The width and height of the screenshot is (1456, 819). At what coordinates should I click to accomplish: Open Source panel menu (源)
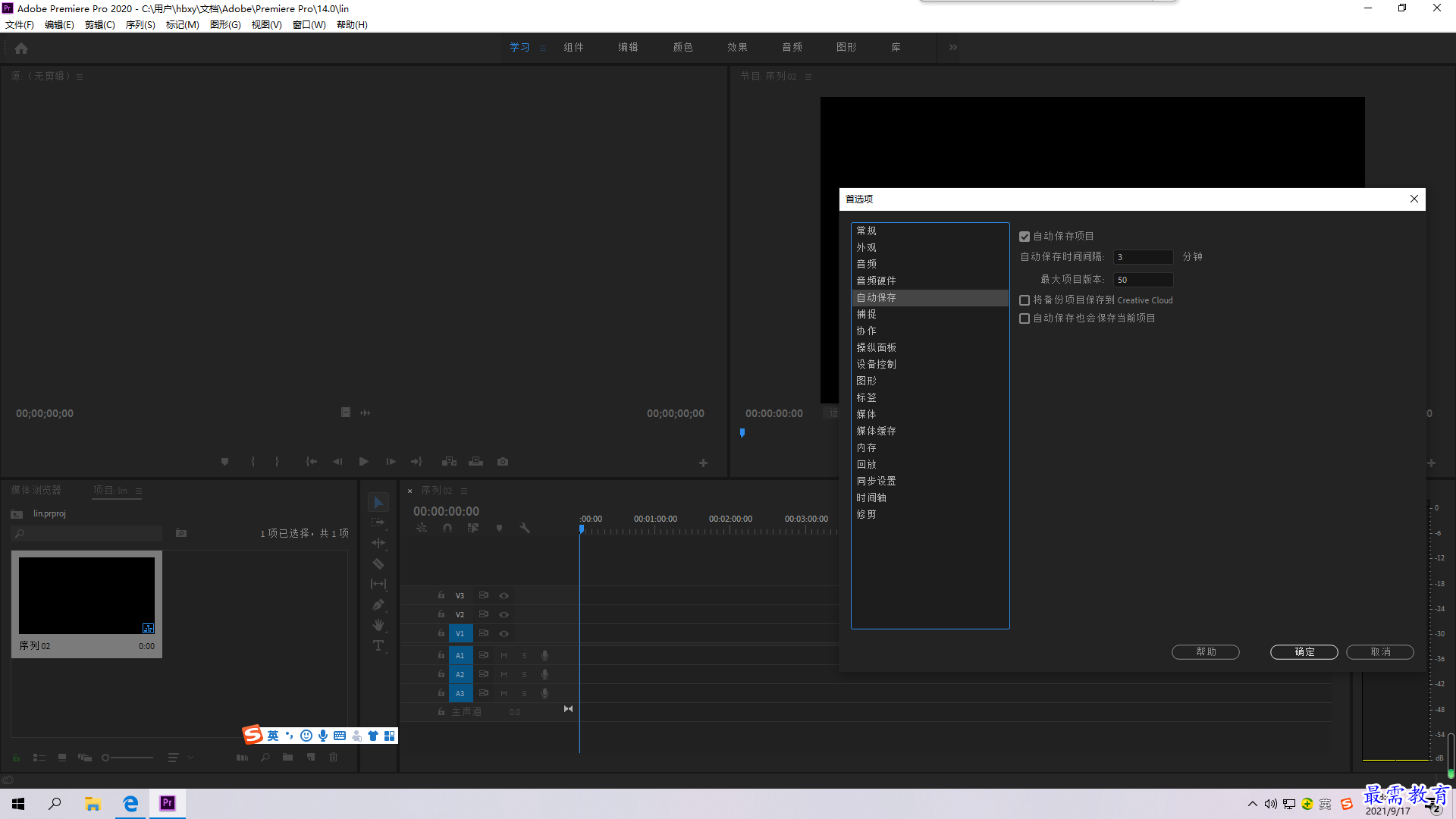coord(80,77)
